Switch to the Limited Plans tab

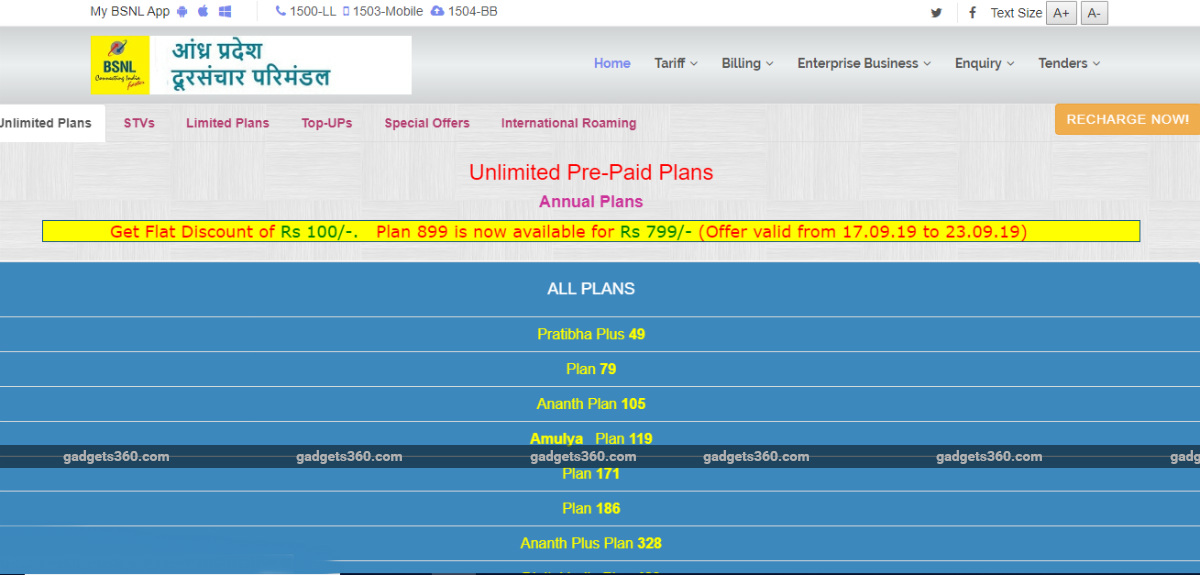pyautogui.click(x=228, y=123)
